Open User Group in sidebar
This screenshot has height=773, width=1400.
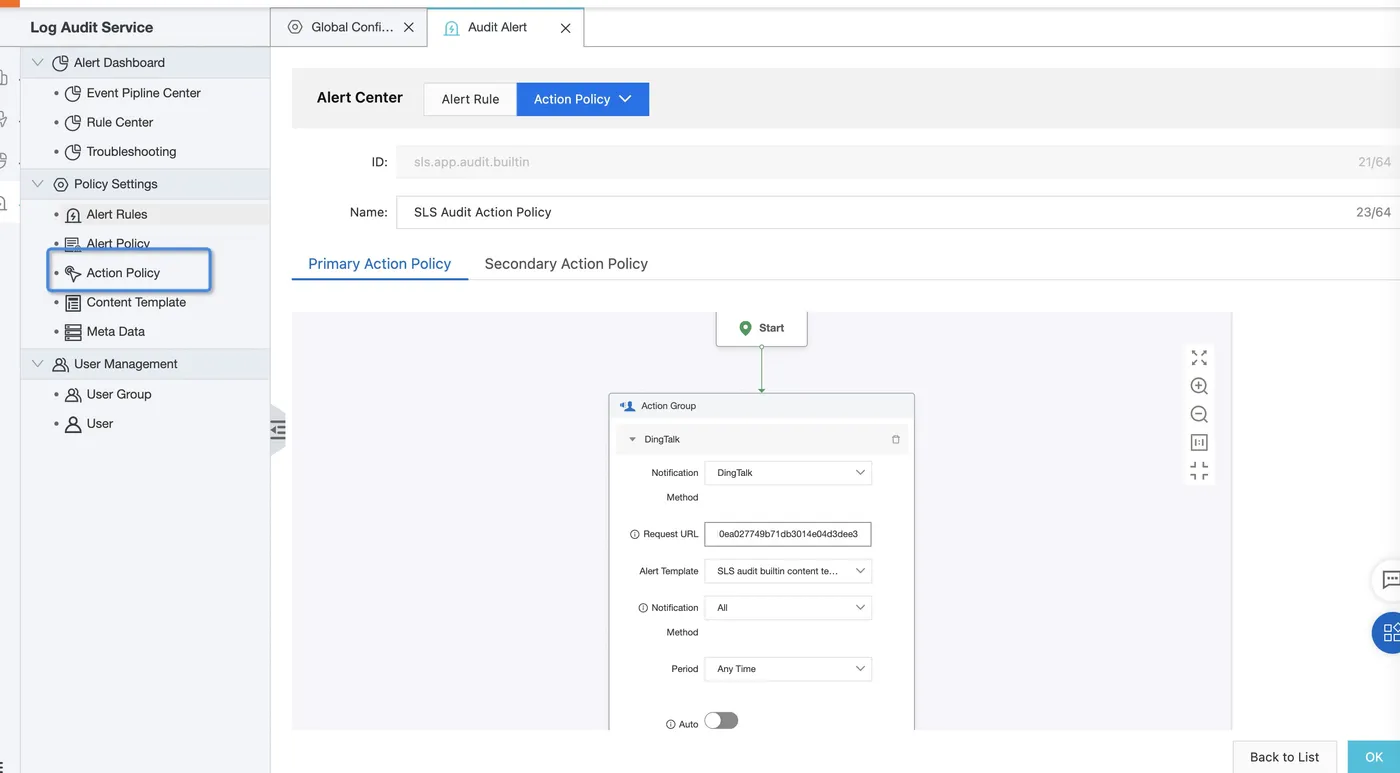tap(119, 394)
